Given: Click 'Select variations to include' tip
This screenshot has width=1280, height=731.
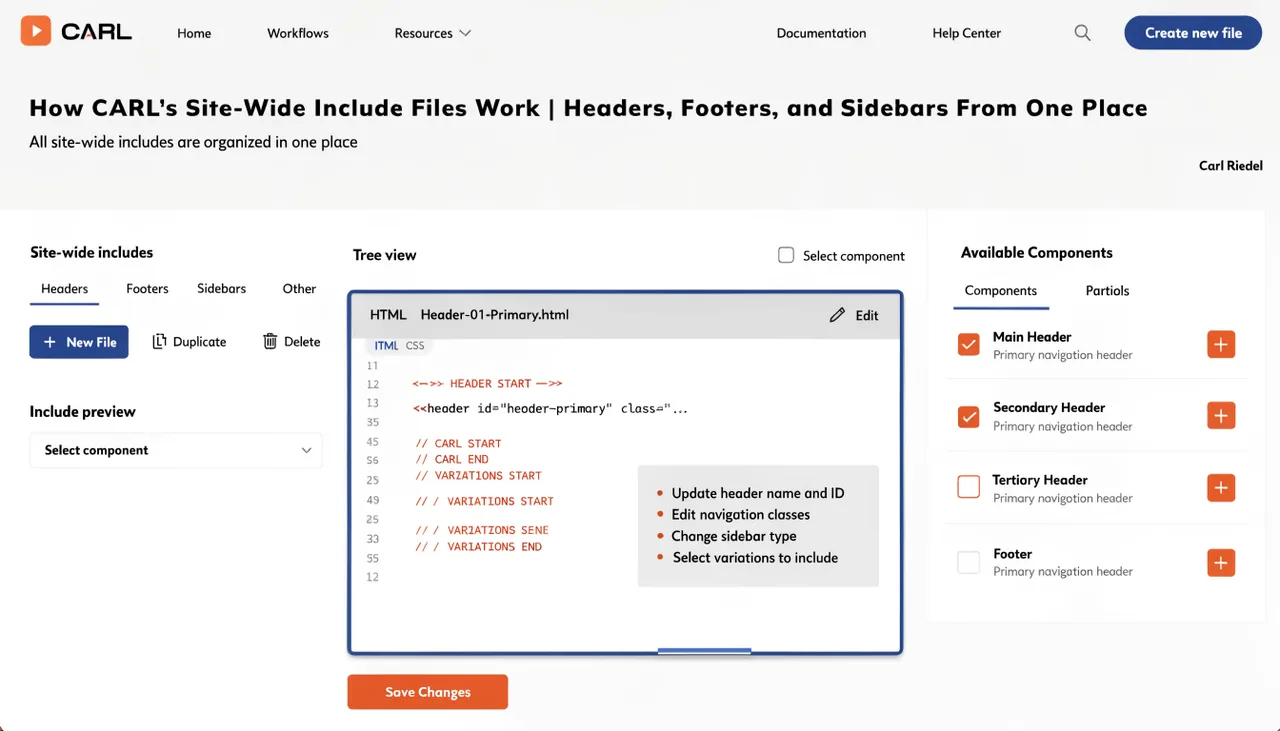Looking at the screenshot, I should (x=755, y=558).
